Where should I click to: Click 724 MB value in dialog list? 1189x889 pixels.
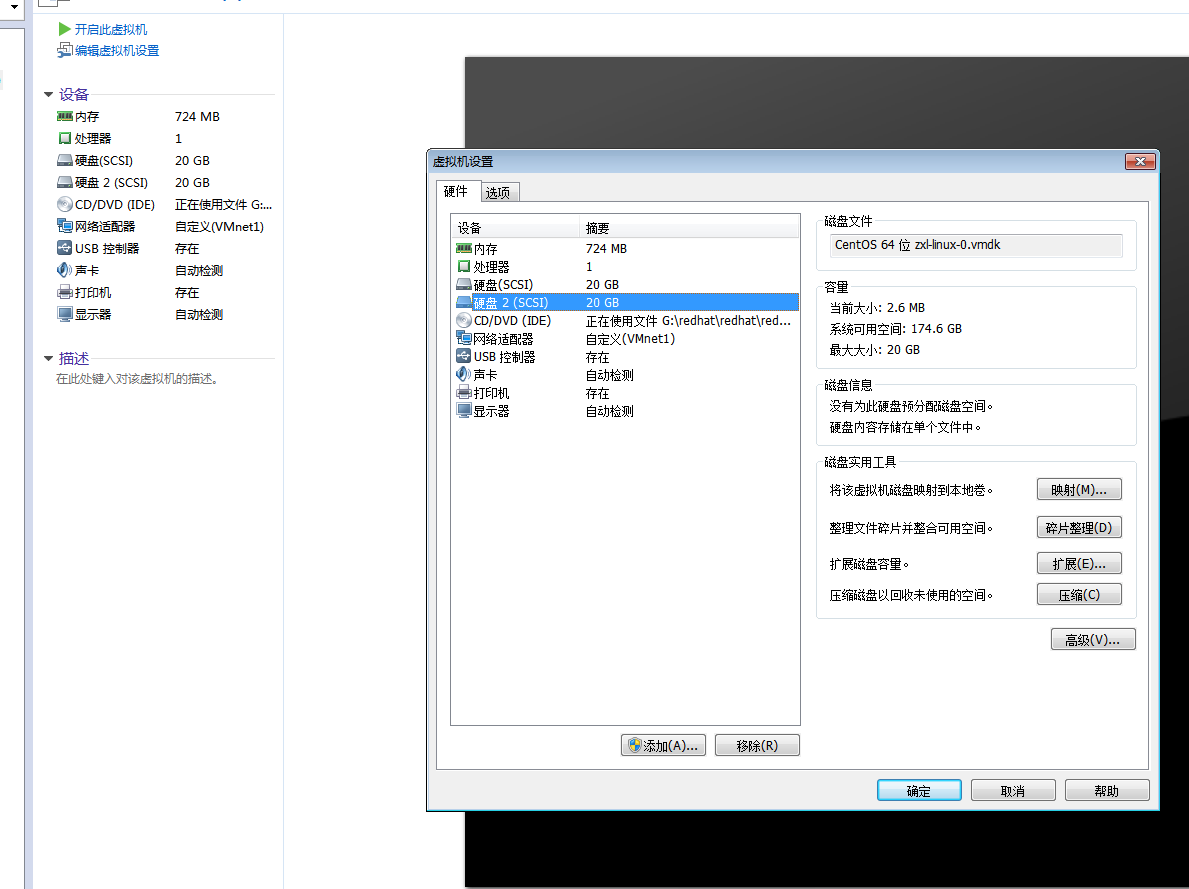(x=606, y=248)
